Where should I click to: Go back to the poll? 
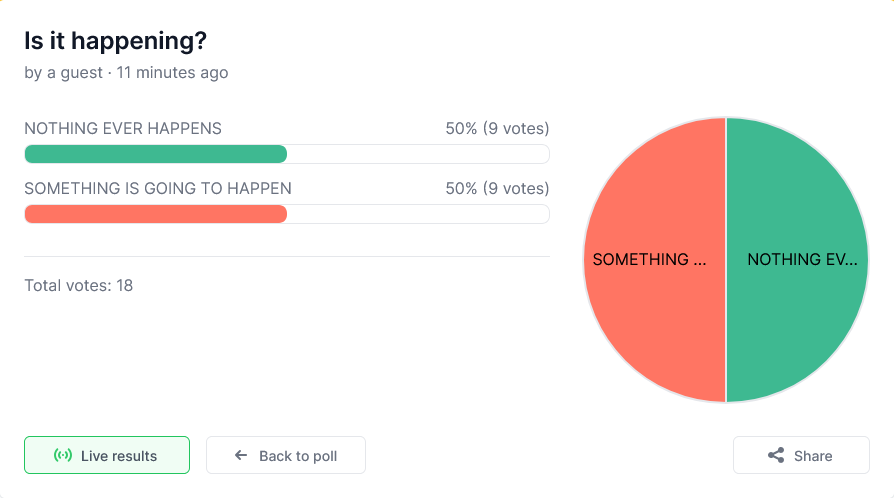286,455
